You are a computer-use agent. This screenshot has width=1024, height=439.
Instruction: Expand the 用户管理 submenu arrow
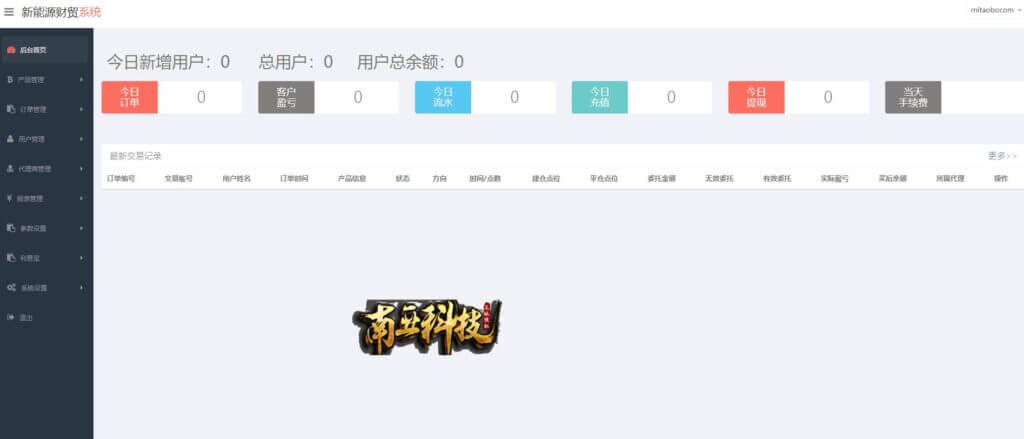(82, 139)
